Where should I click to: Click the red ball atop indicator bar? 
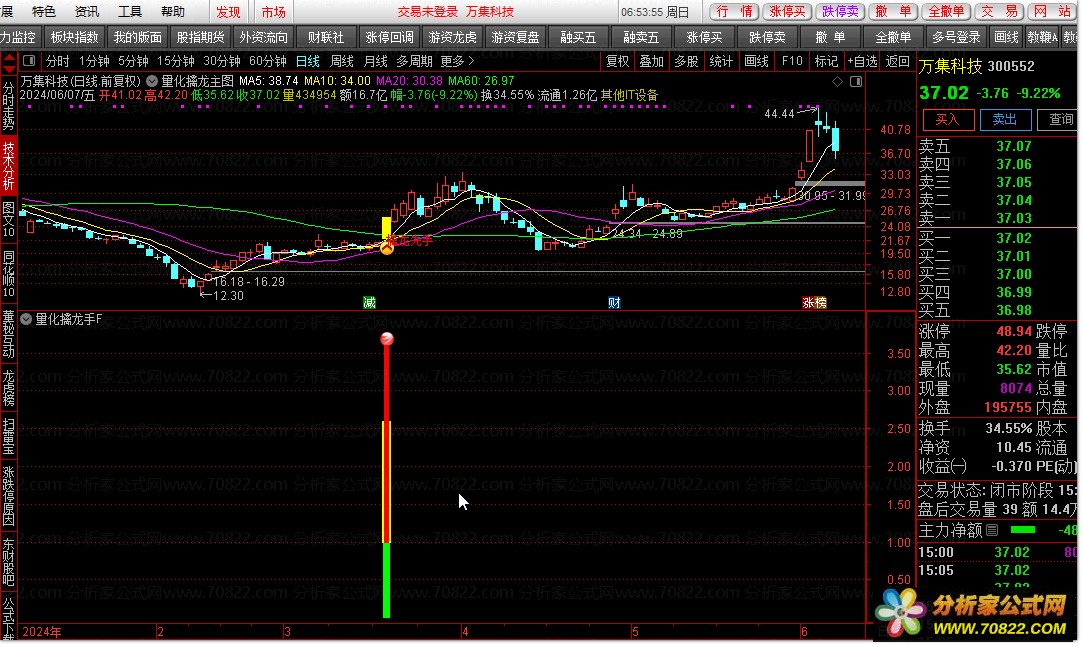(387, 338)
